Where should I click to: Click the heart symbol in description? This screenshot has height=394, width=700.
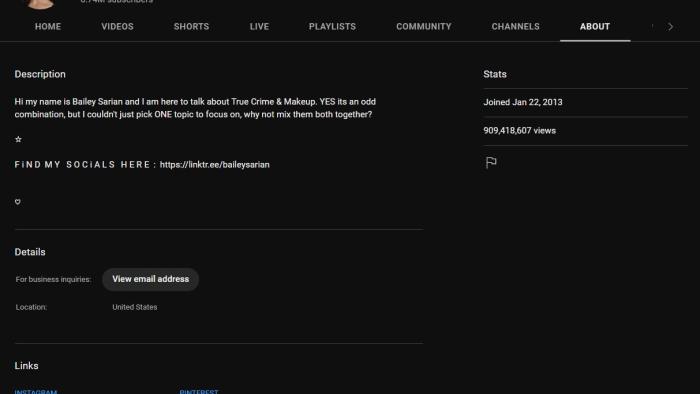coord(18,202)
